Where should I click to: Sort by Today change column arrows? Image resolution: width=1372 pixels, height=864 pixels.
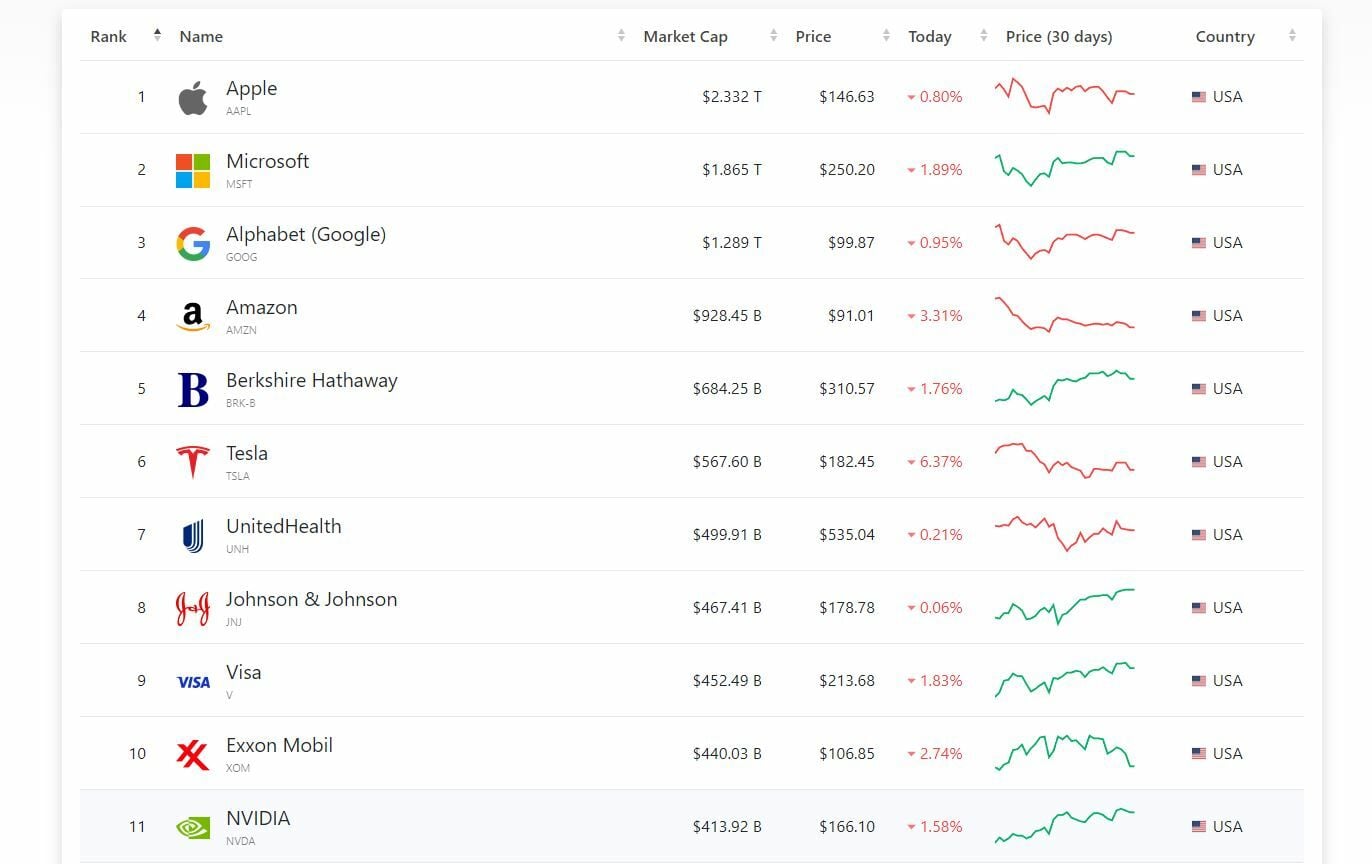(983, 36)
